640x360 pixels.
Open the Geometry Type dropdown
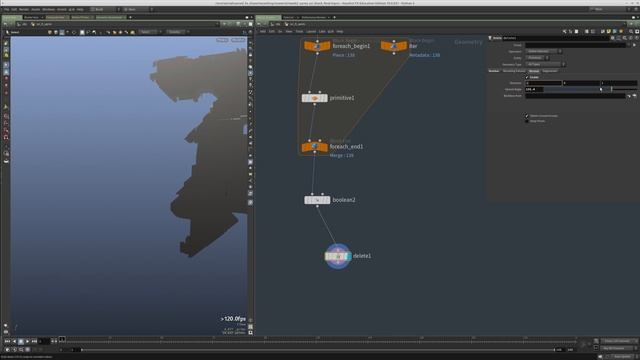(545, 64)
